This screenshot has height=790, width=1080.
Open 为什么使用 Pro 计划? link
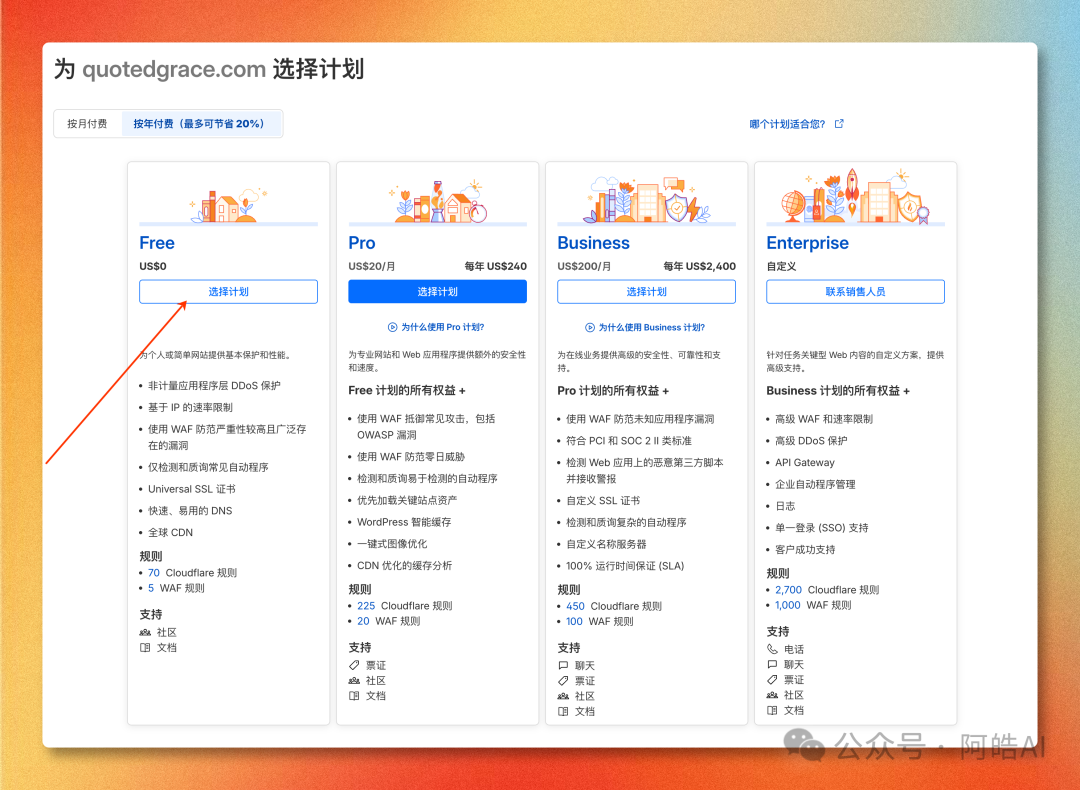[x=443, y=327]
